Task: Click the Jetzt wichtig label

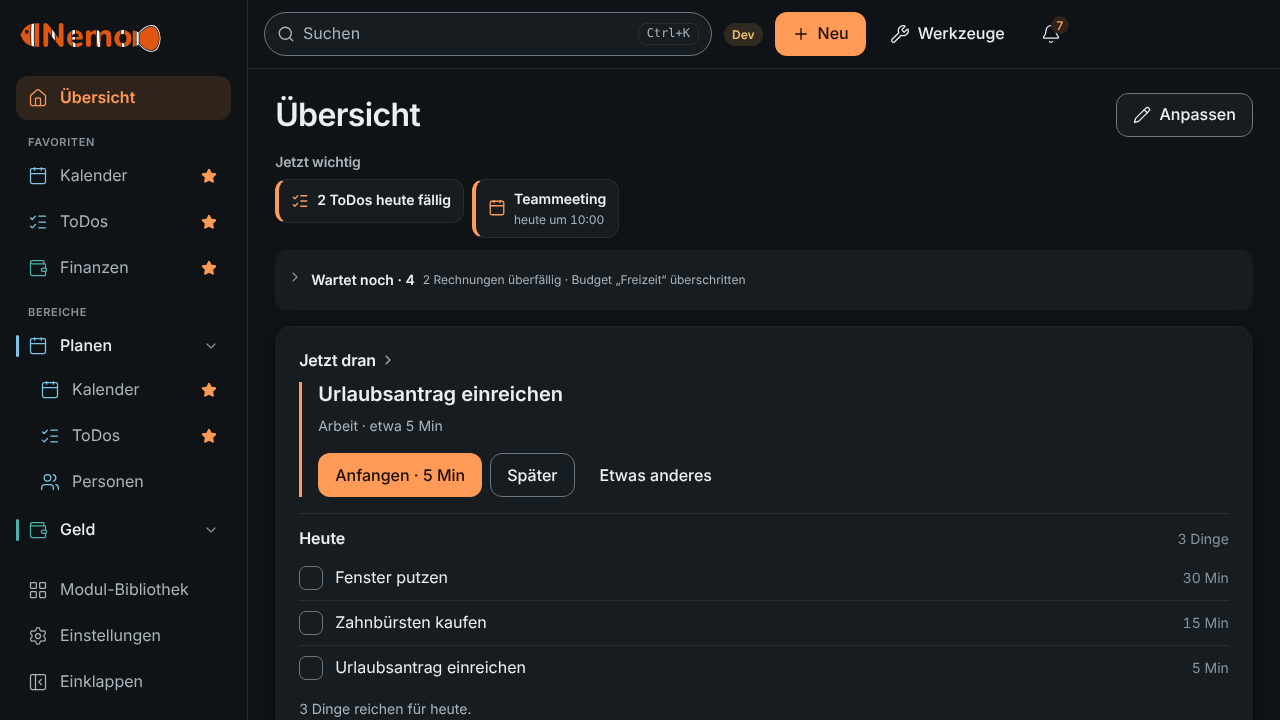Action: 318,162
